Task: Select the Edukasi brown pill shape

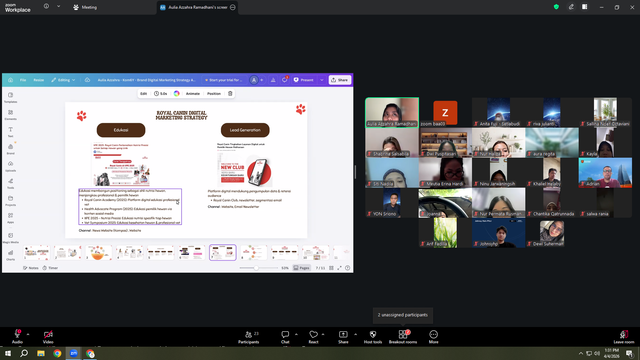Action: [x=121, y=130]
